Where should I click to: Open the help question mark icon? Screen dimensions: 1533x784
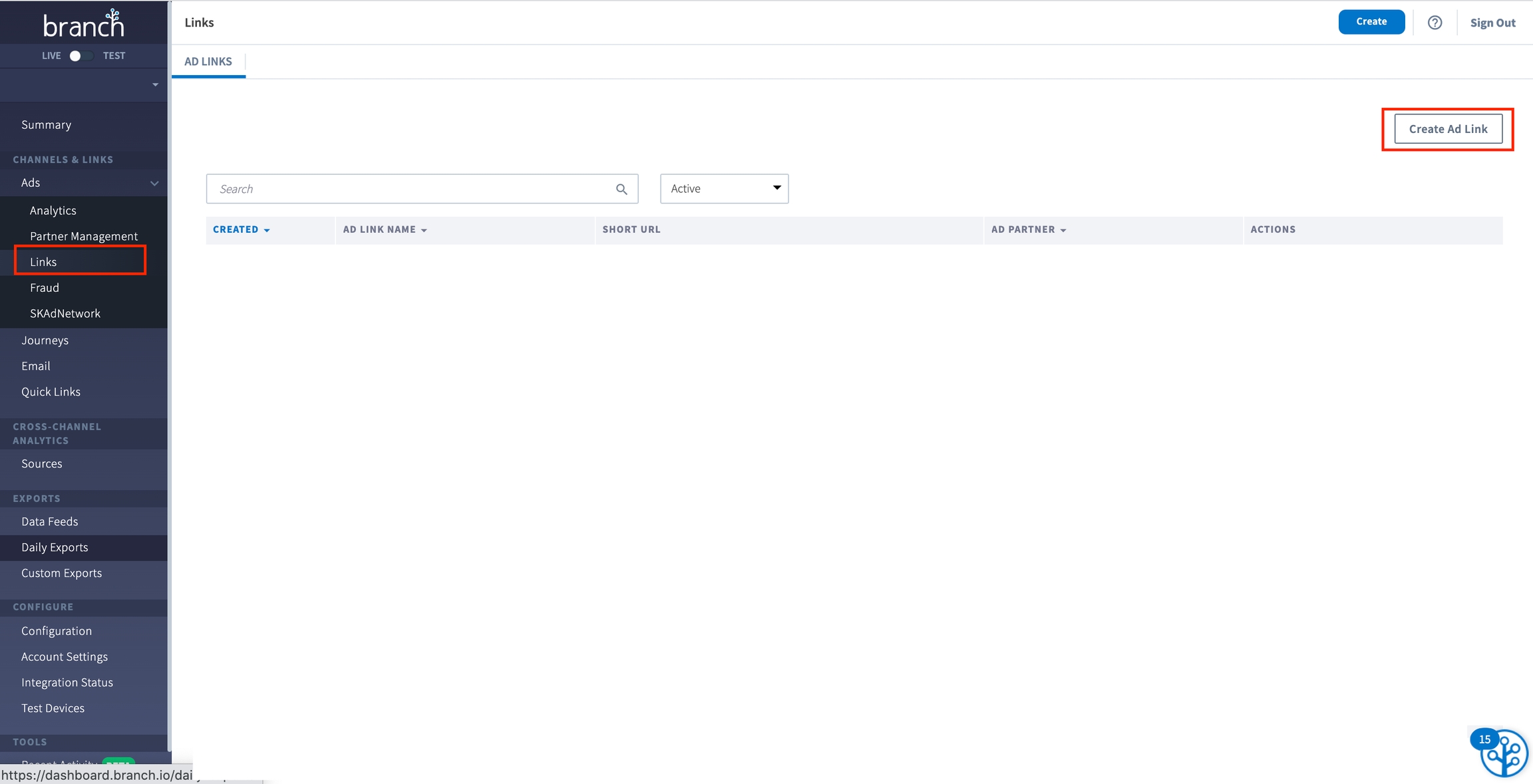(x=1435, y=23)
